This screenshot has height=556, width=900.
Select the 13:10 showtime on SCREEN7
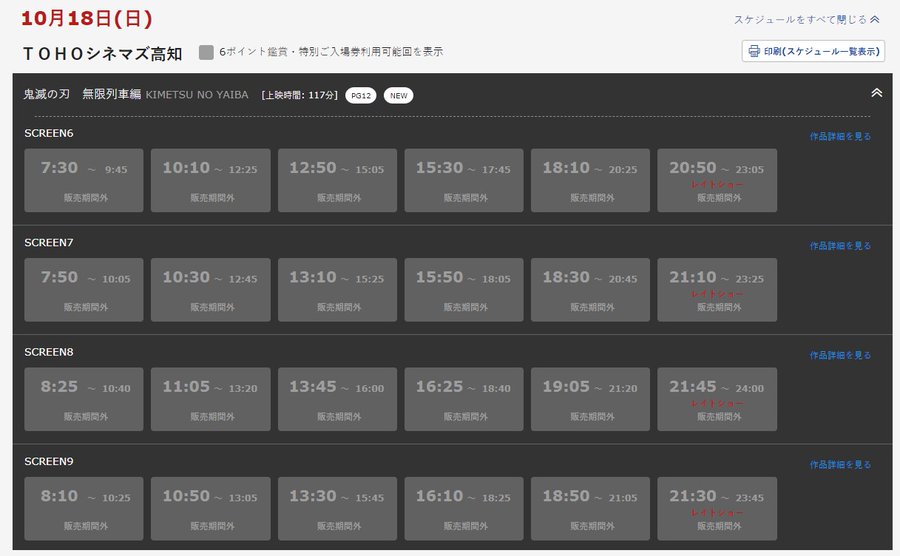(x=338, y=290)
